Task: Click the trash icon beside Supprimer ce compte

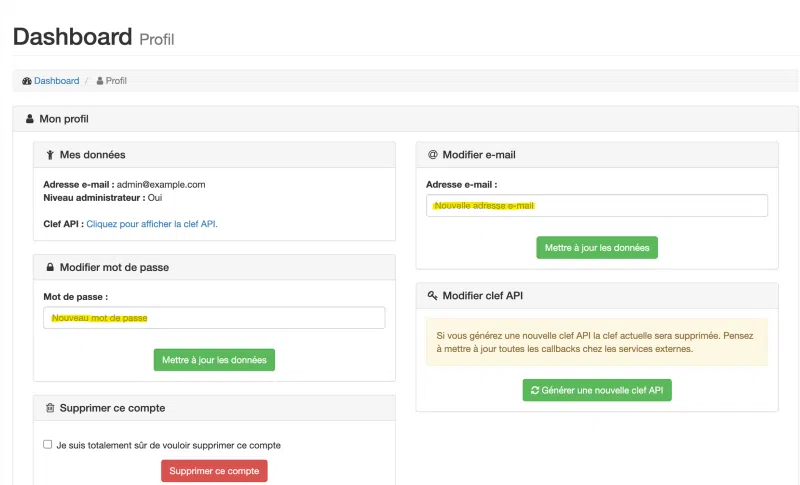Action: (x=50, y=408)
